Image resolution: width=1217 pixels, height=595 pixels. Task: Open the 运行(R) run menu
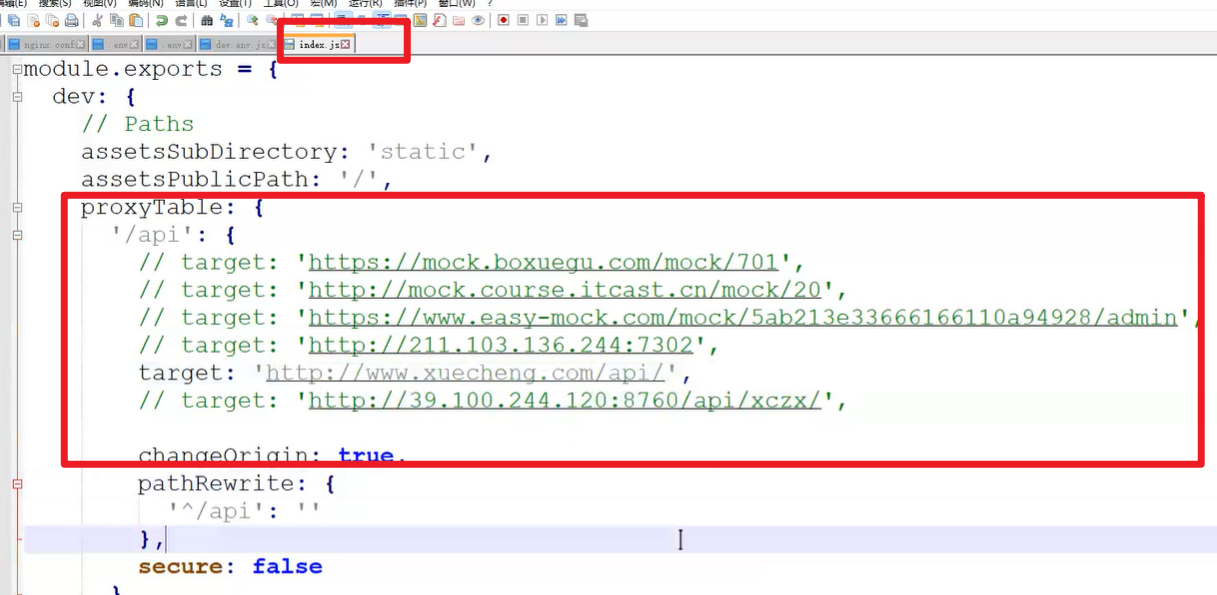(x=366, y=4)
